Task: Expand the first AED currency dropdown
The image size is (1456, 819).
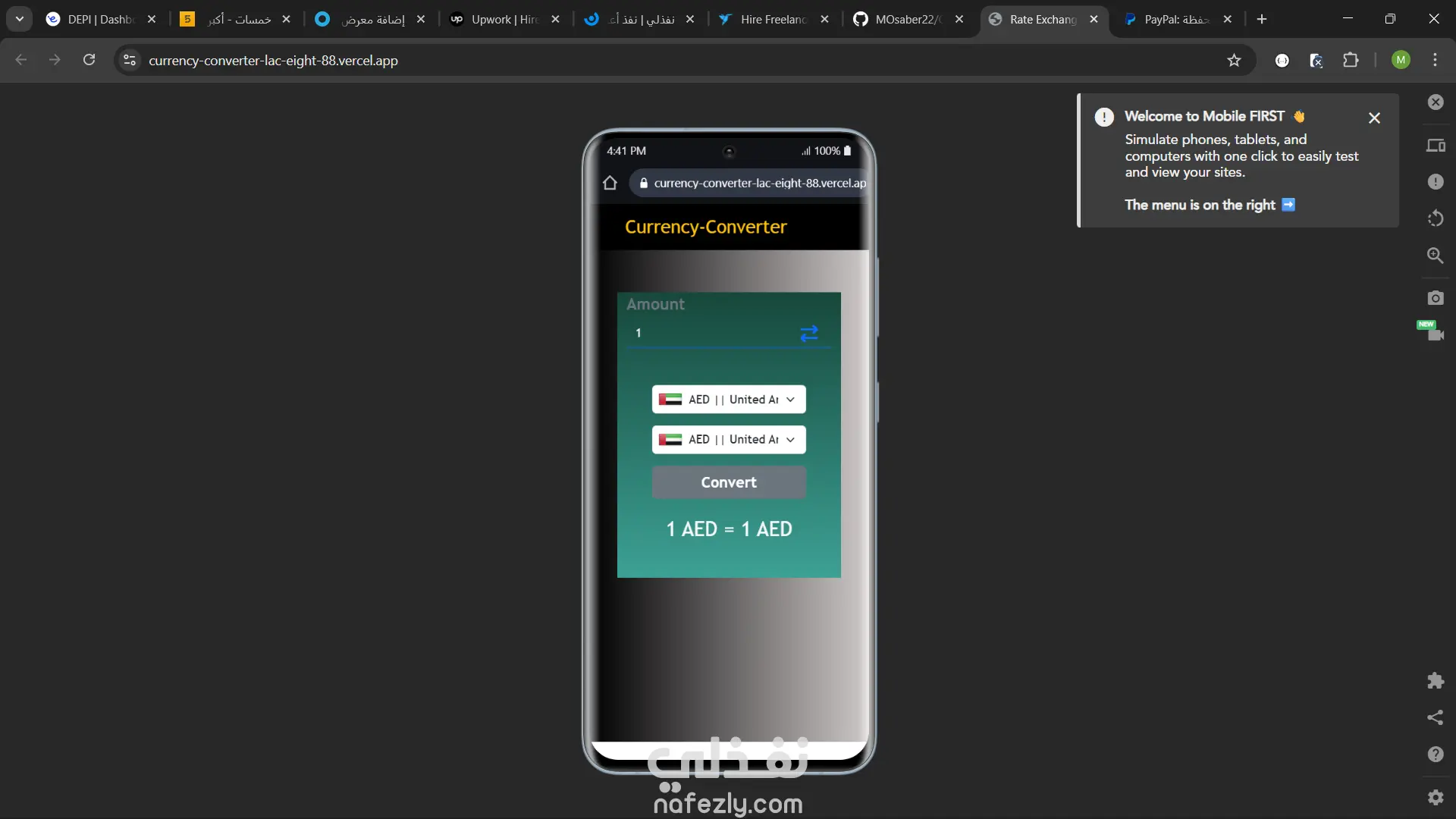Action: point(728,400)
